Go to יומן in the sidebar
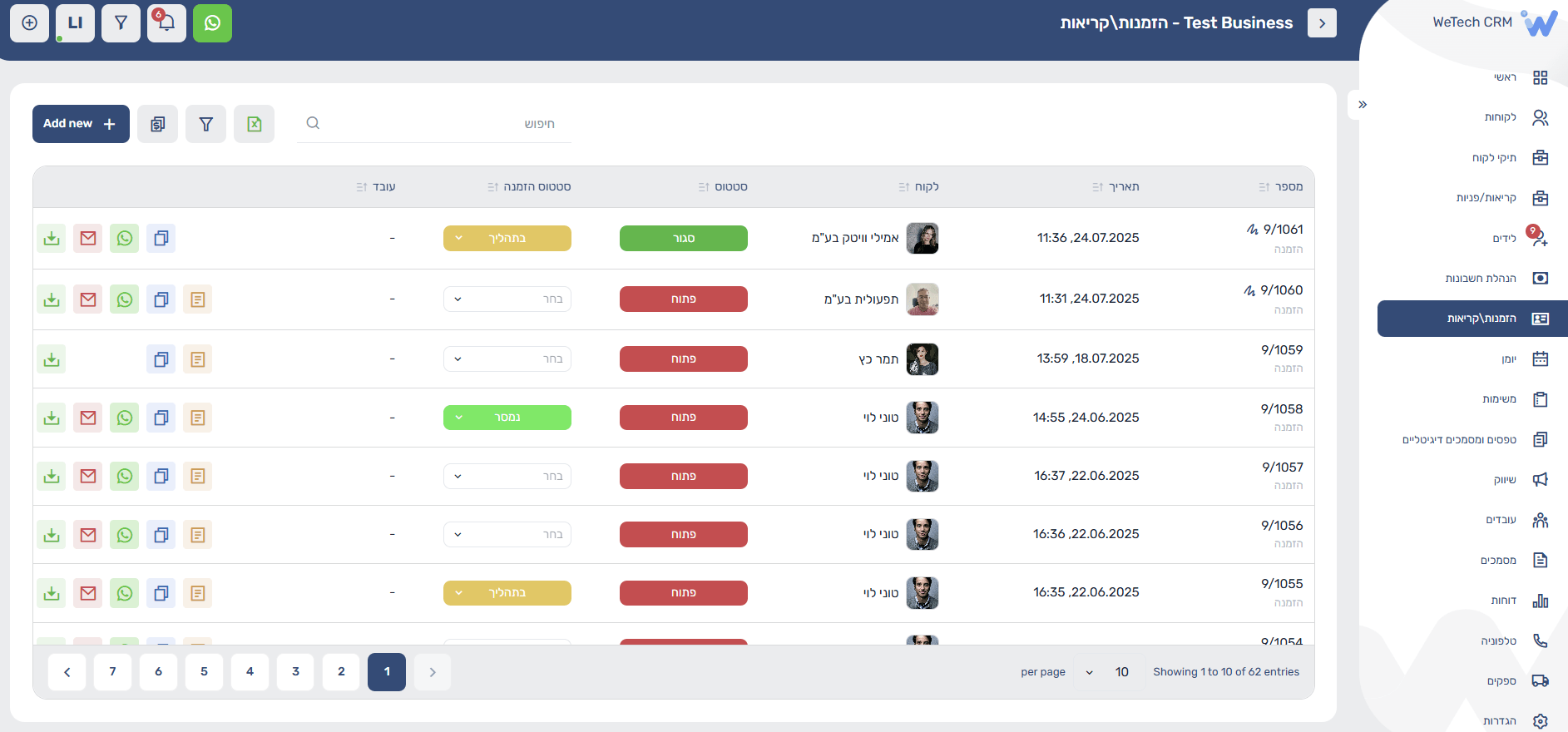Viewport: 1568px width, 732px height. pos(1508,359)
